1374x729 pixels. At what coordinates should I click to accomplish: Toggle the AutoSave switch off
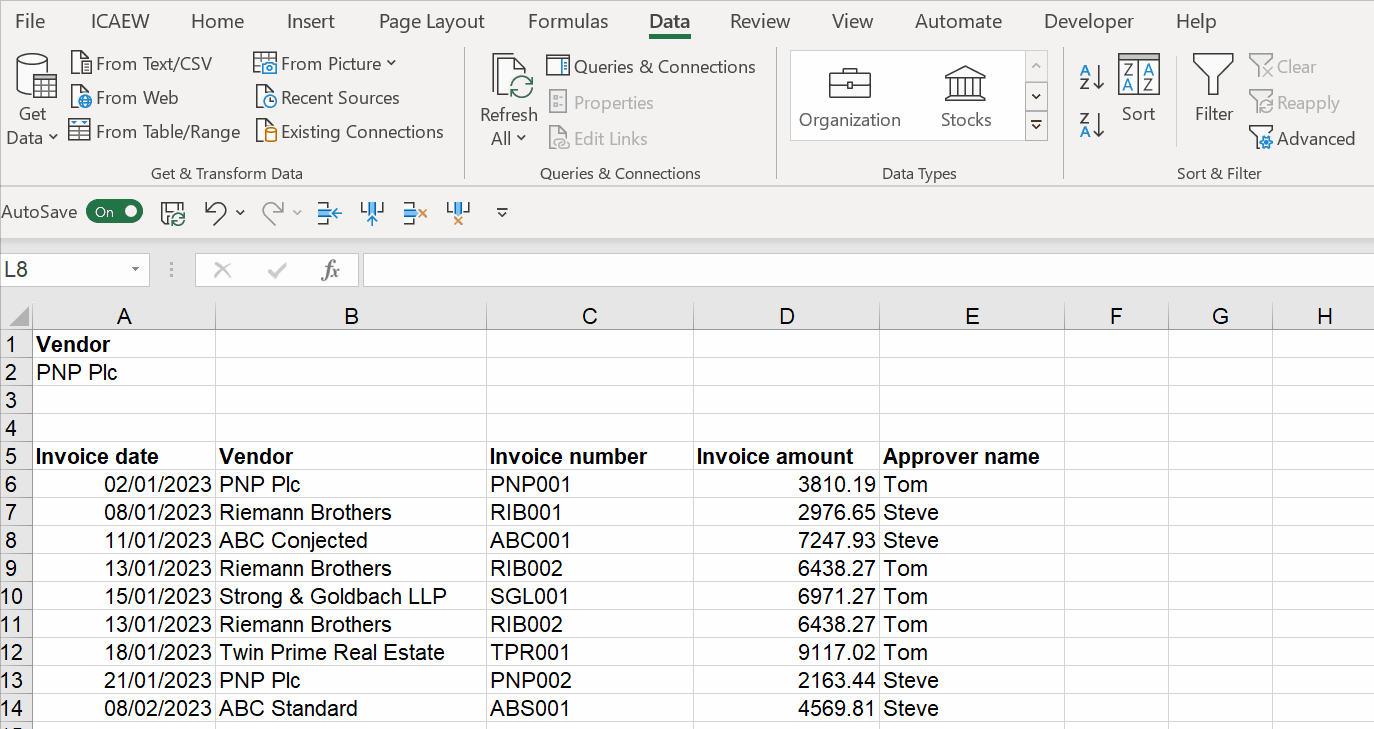pos(114,212)
